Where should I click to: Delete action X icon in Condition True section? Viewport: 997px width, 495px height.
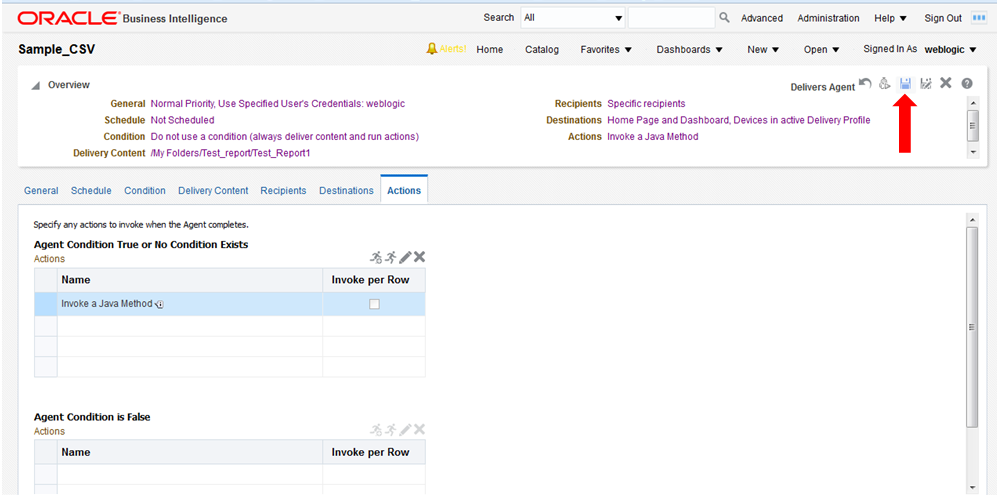419,257
